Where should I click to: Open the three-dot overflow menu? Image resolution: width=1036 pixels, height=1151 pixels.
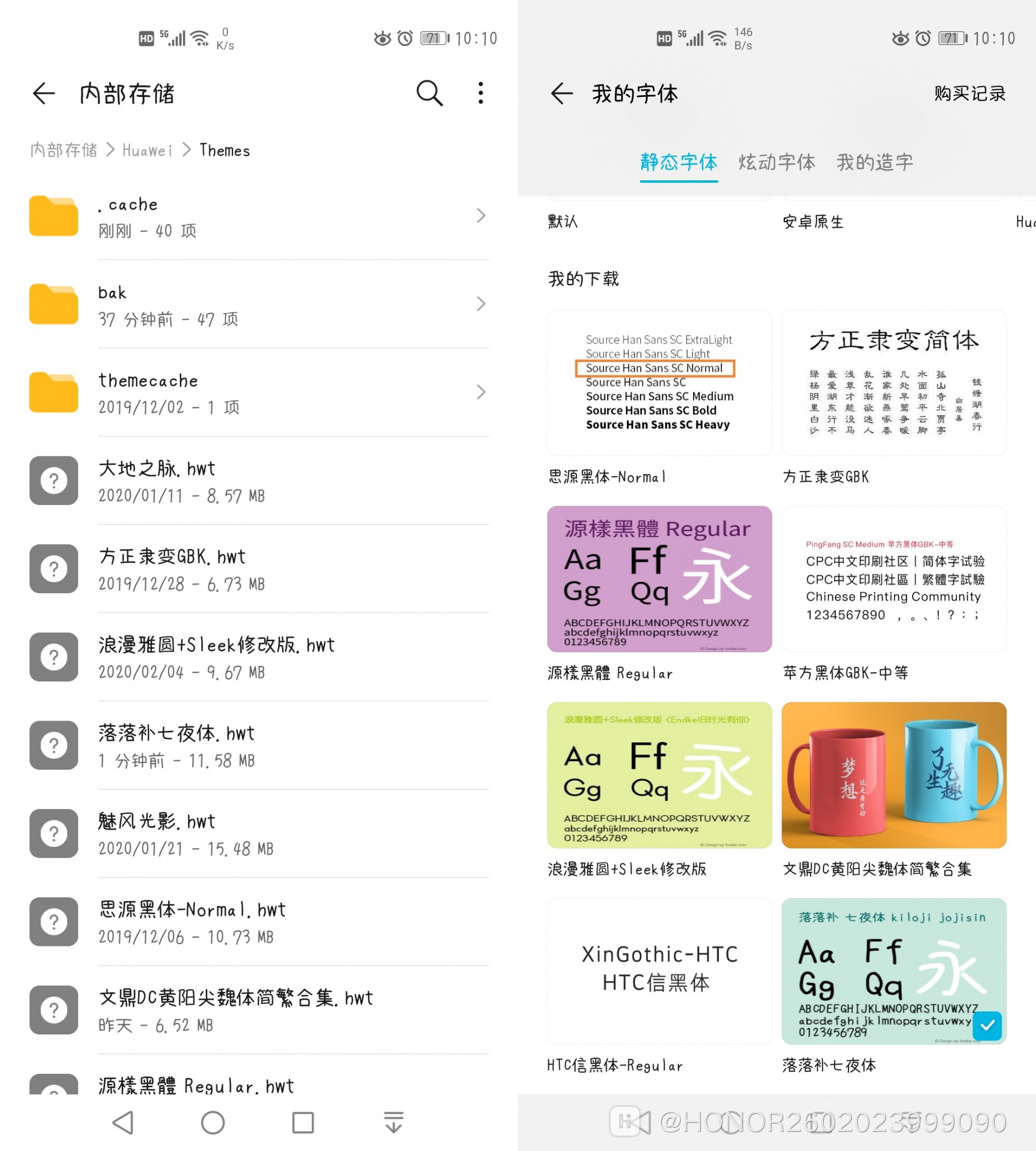pos(481,93)
